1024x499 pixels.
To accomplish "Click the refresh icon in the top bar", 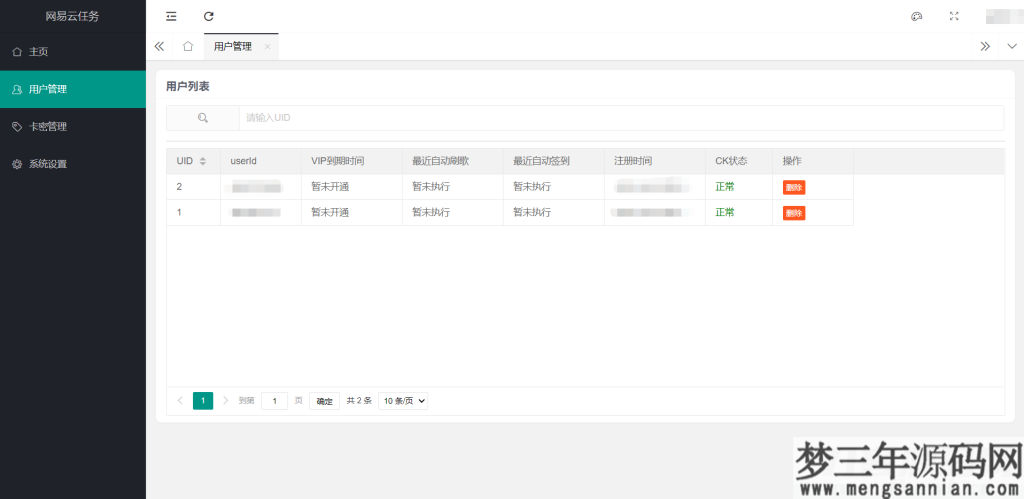I will pyautogui.click(x=208, y=16).
